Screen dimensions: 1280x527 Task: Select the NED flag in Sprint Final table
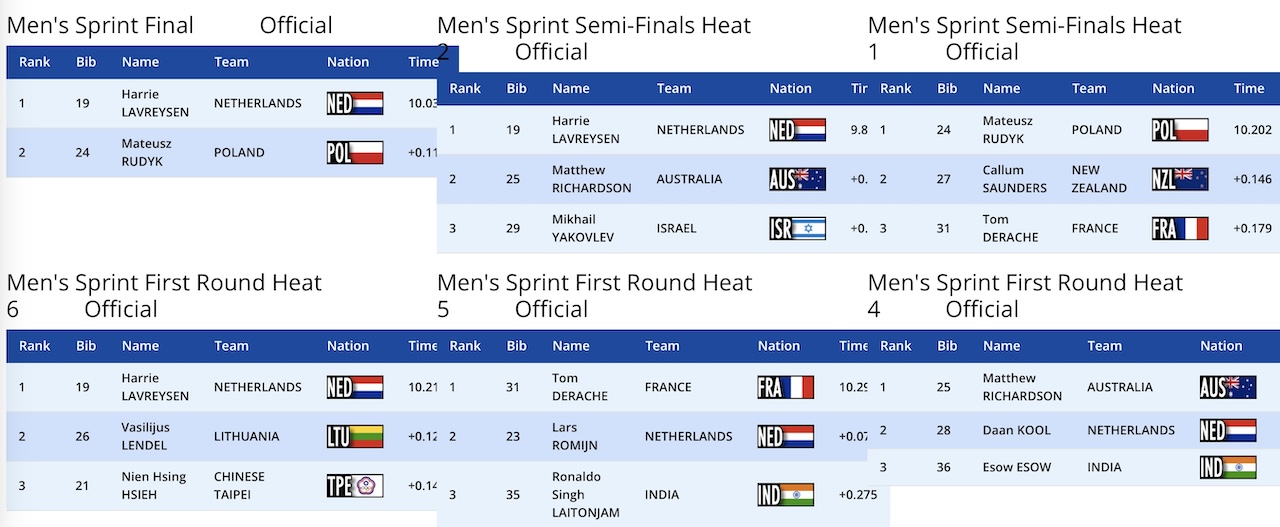(355, 103)
